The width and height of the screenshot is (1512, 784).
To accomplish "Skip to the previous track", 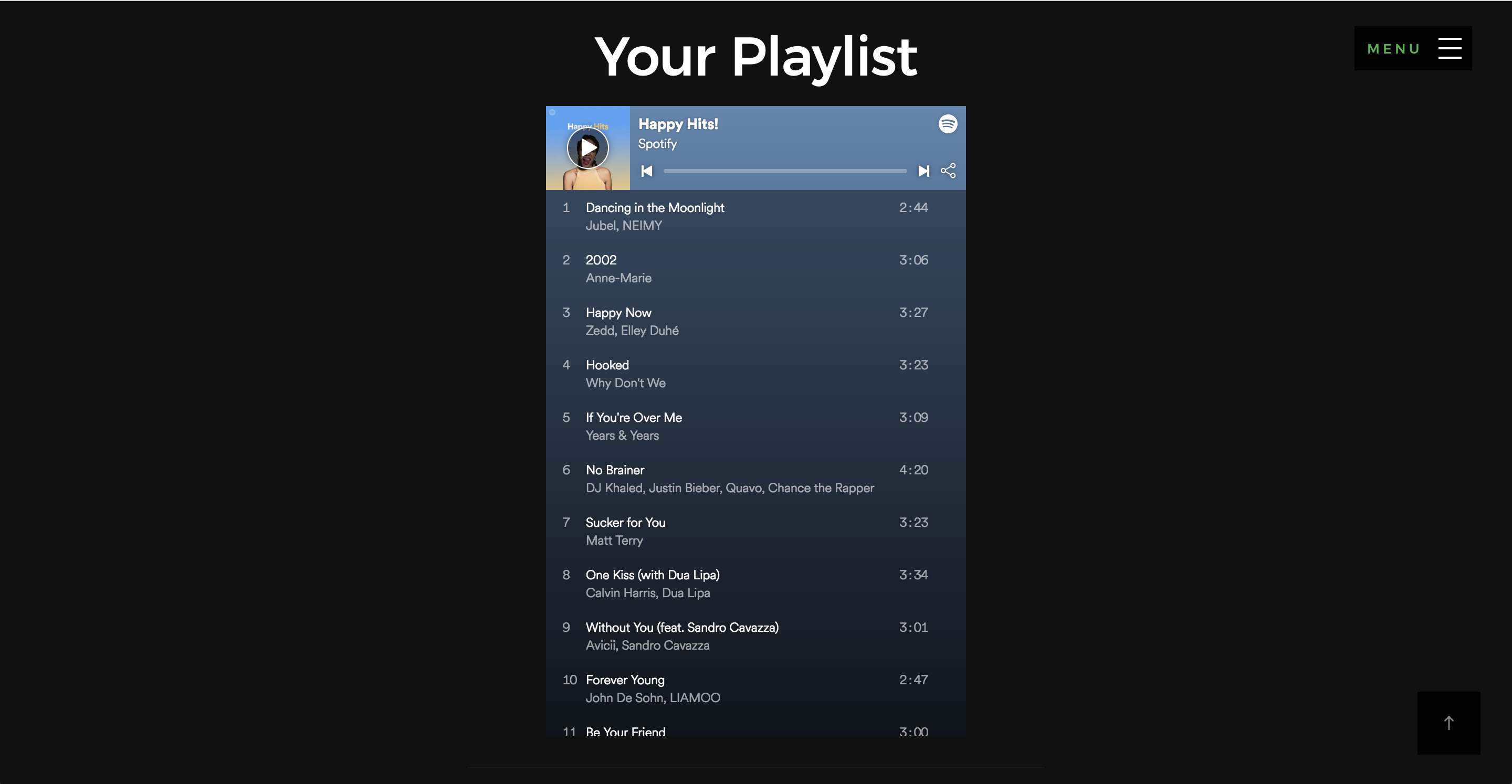I will [646, 171].
